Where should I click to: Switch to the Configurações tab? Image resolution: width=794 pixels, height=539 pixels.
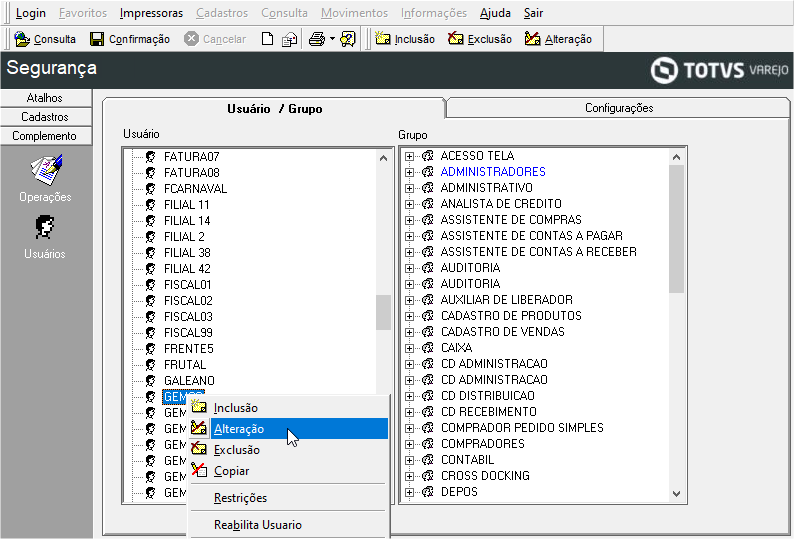coord(619,108)
